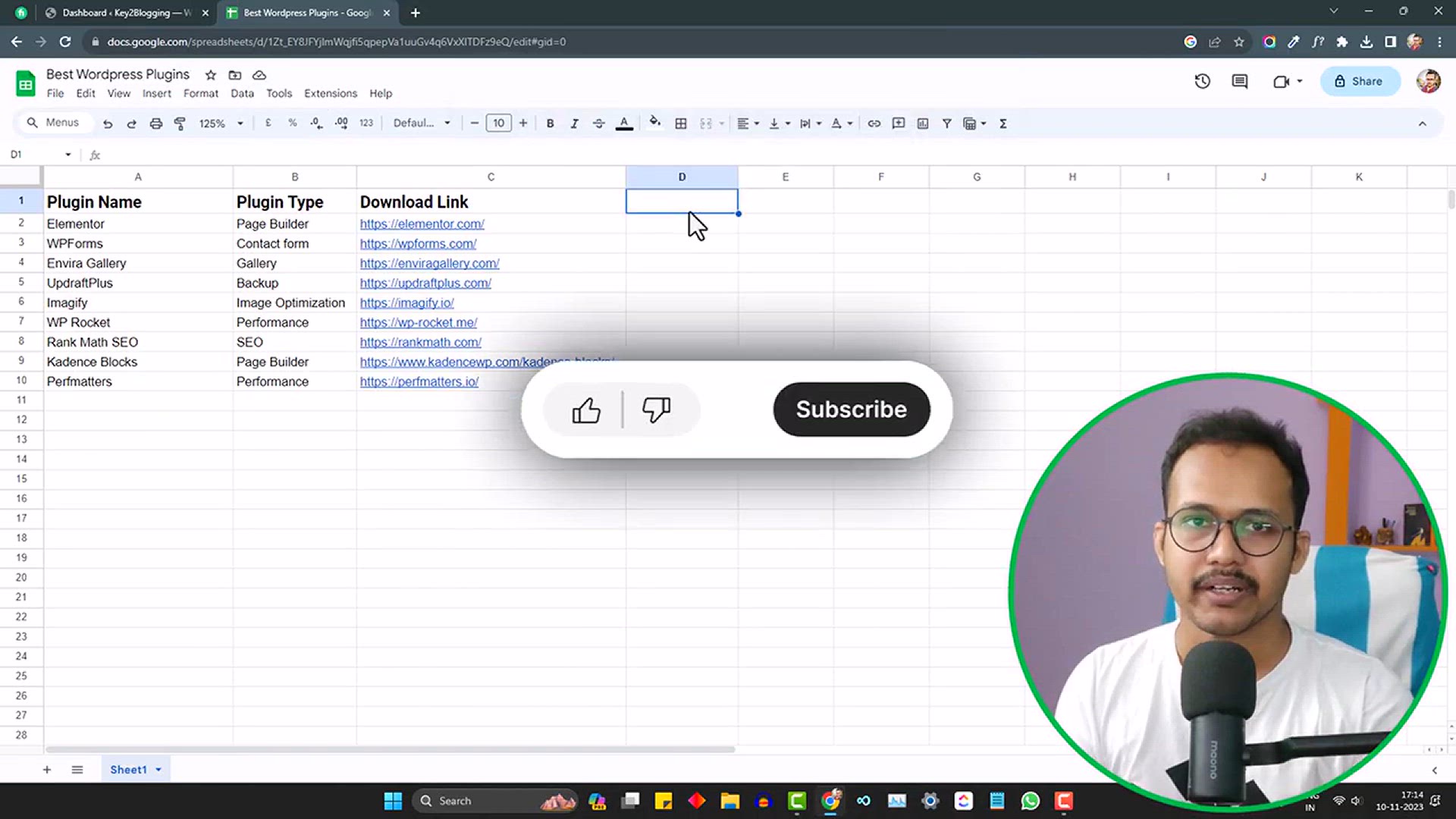Format cells as currency (£)
Viewport: 1456px width, 819px height.
tap(268, 123)
